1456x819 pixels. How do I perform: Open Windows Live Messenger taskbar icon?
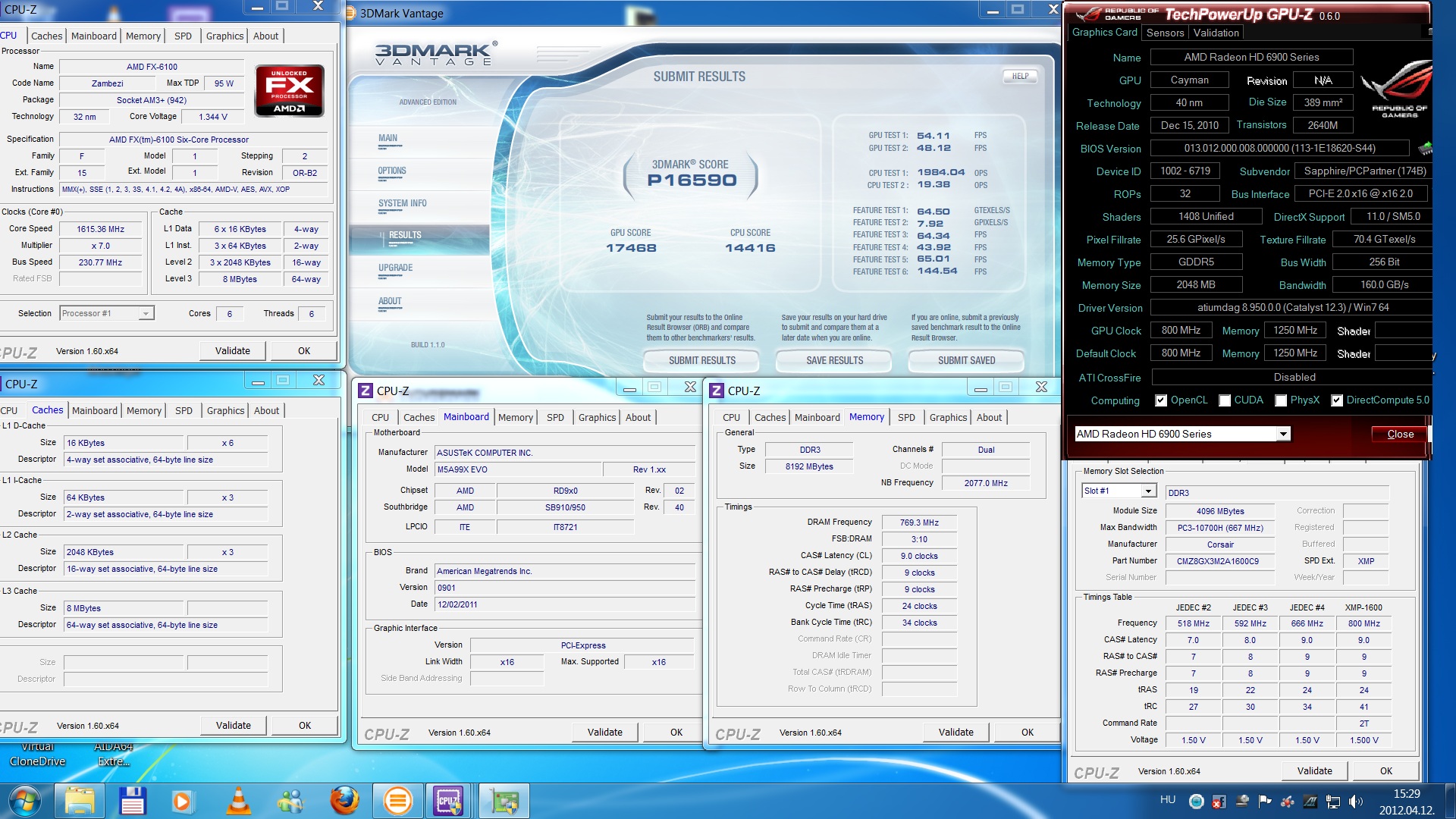290,801
